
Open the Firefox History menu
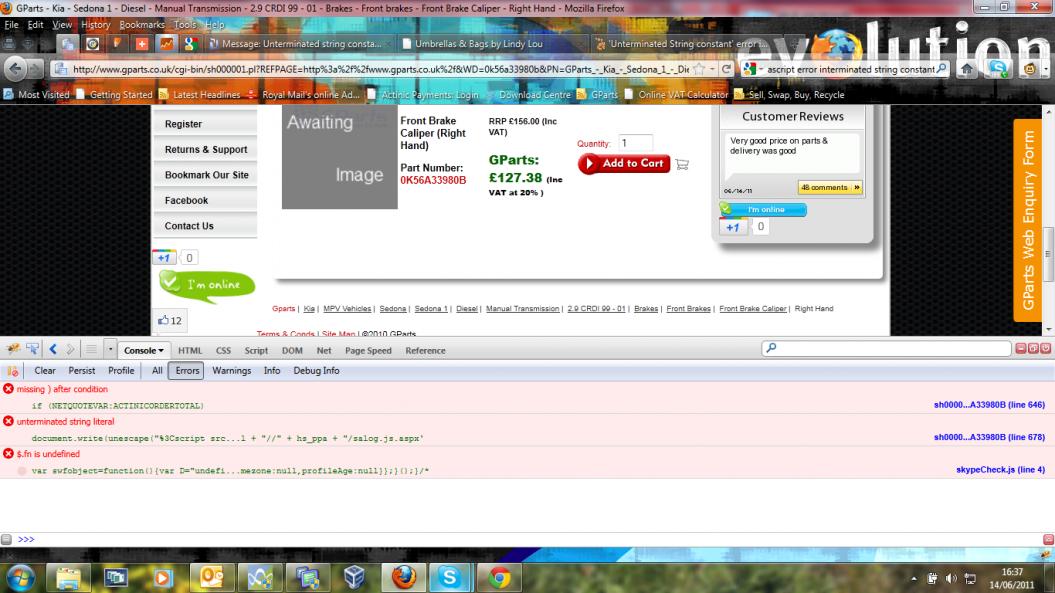(x=96, y=25)
